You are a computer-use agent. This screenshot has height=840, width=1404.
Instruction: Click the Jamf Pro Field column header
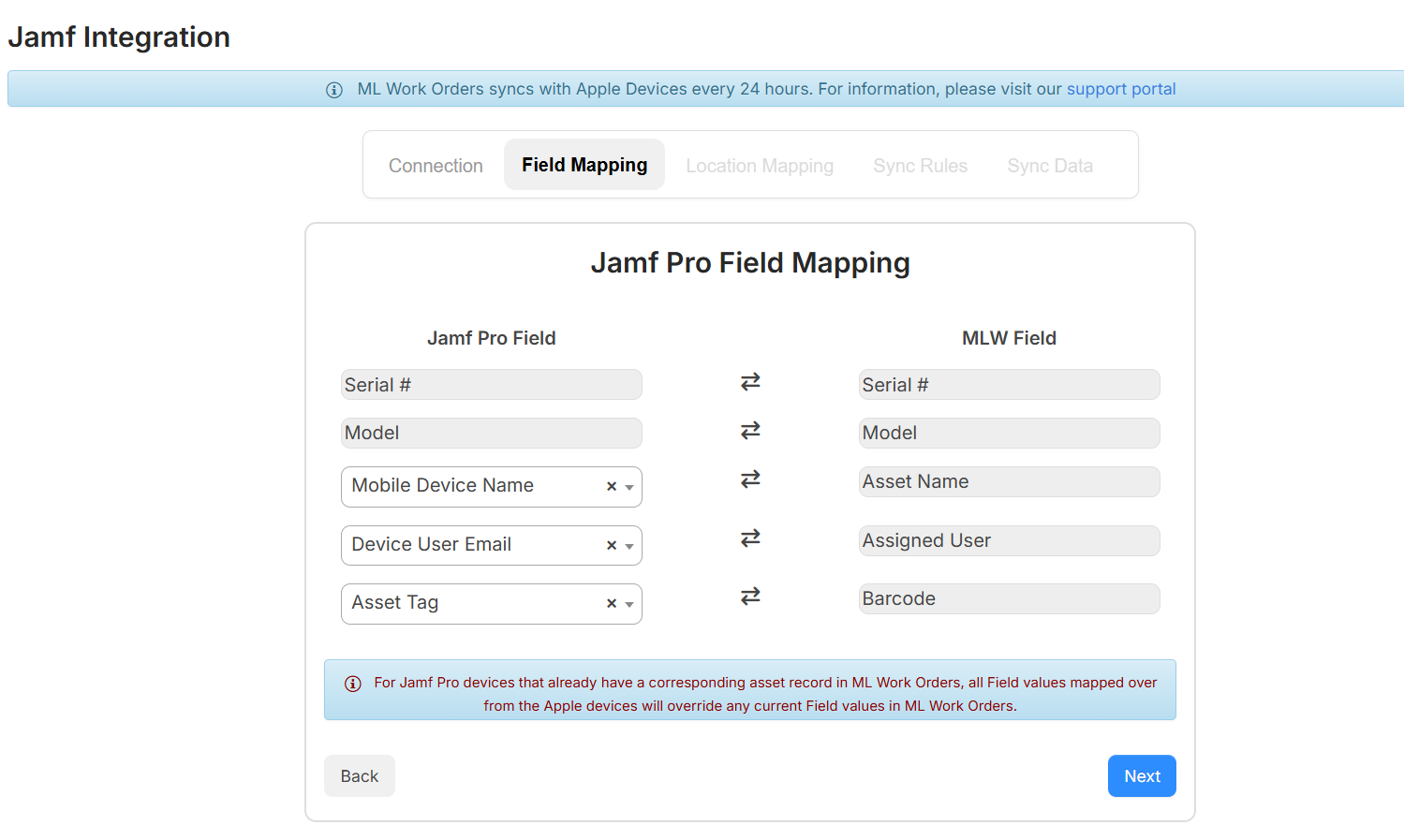click(x=492, y=338)
